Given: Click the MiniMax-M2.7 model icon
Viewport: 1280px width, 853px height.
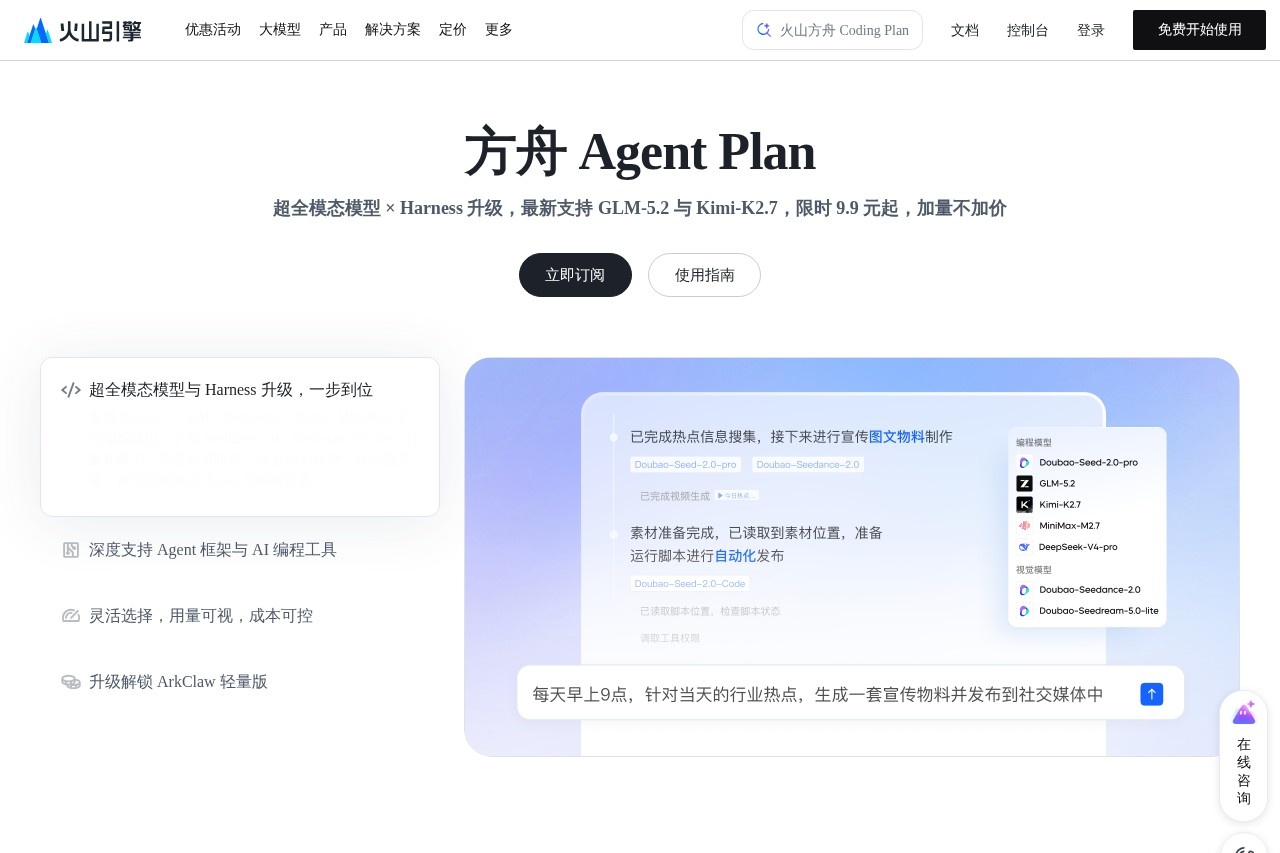Looking at the screenshot, I should 1024,526.
